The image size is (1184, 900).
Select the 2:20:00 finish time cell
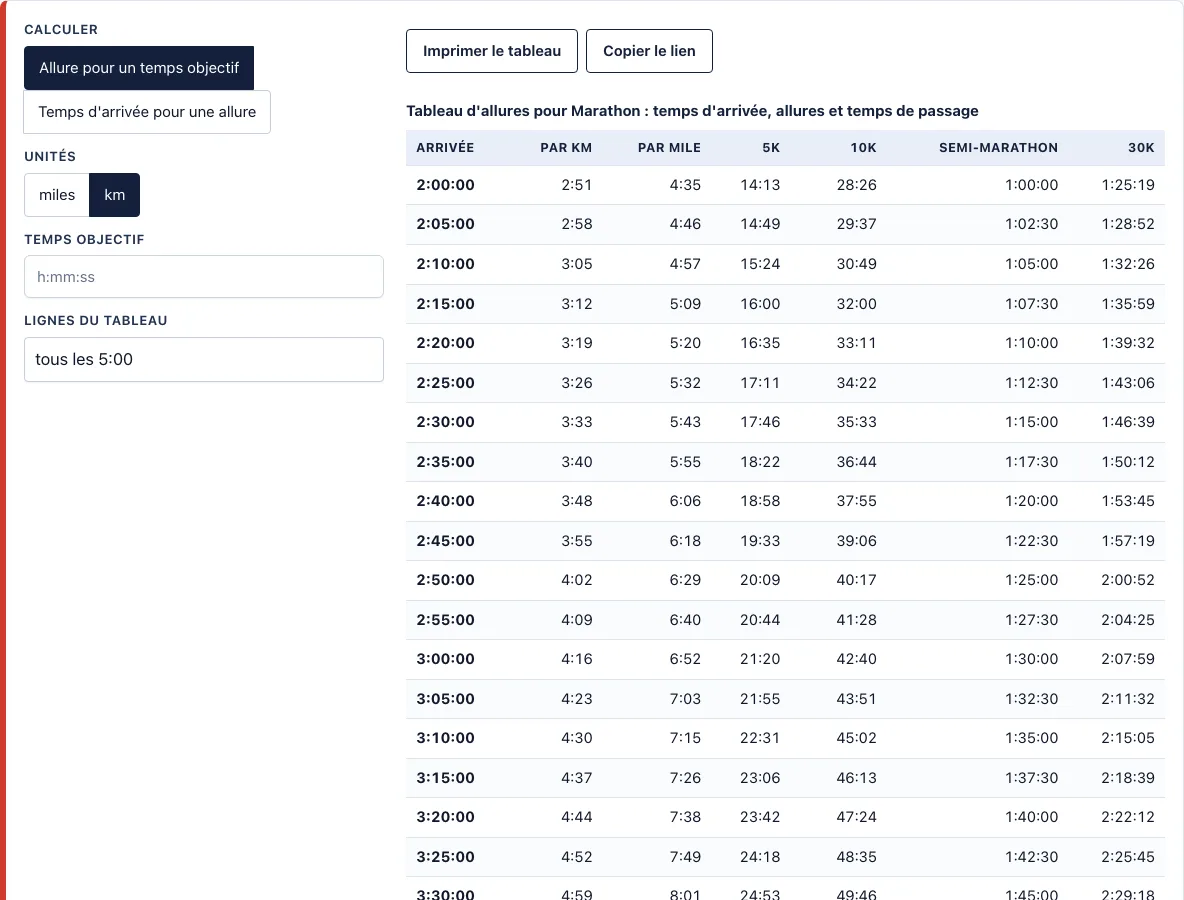446,343
